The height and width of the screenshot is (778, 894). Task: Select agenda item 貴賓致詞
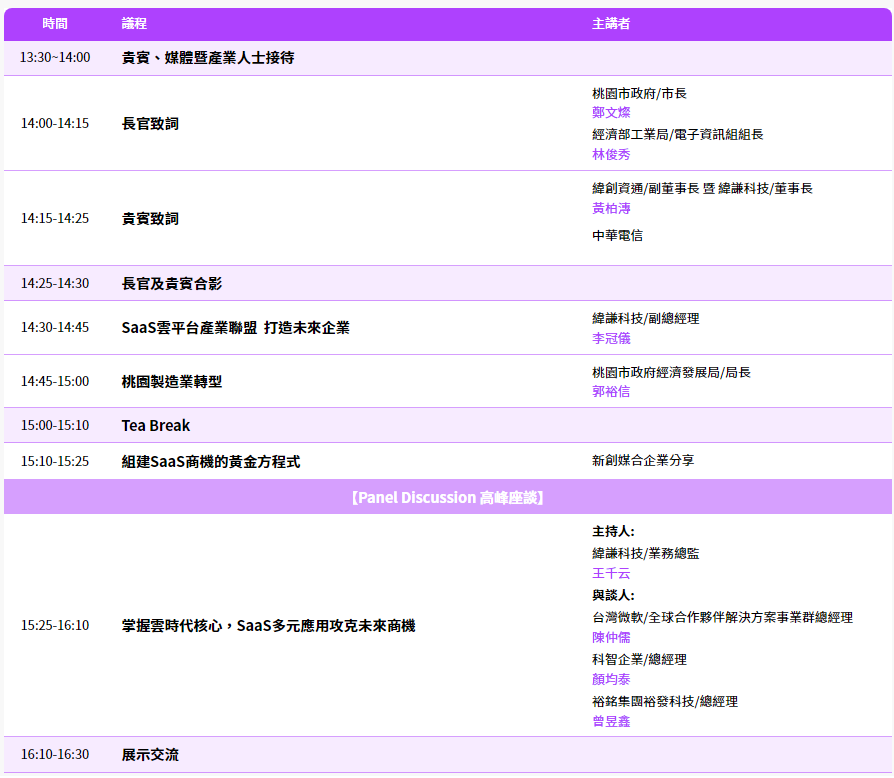click(x=150, y=219)
